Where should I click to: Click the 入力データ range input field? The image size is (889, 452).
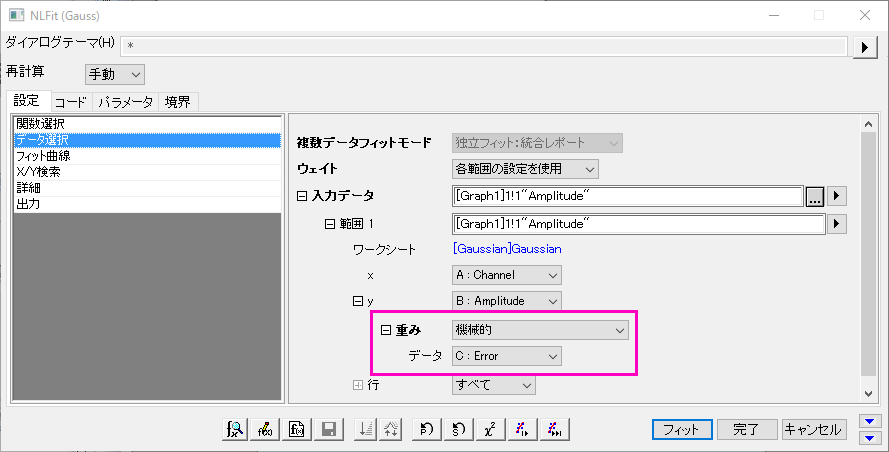[628, 196]
